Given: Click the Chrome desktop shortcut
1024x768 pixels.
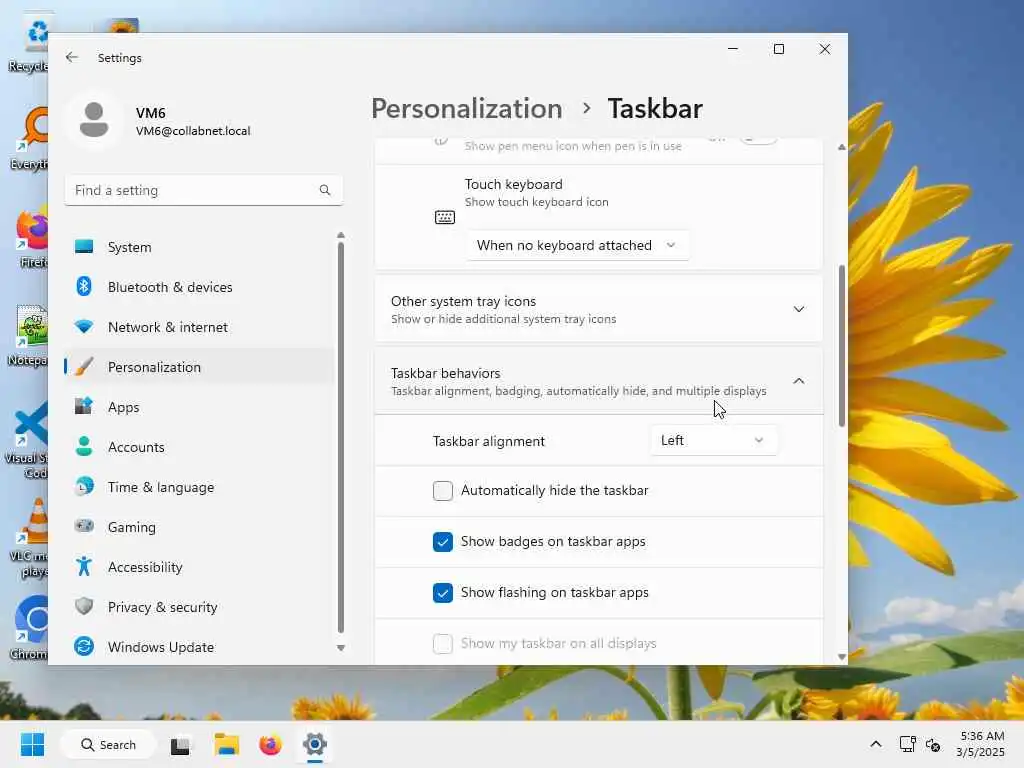Looking at the screenshot, I should (30, 628).
